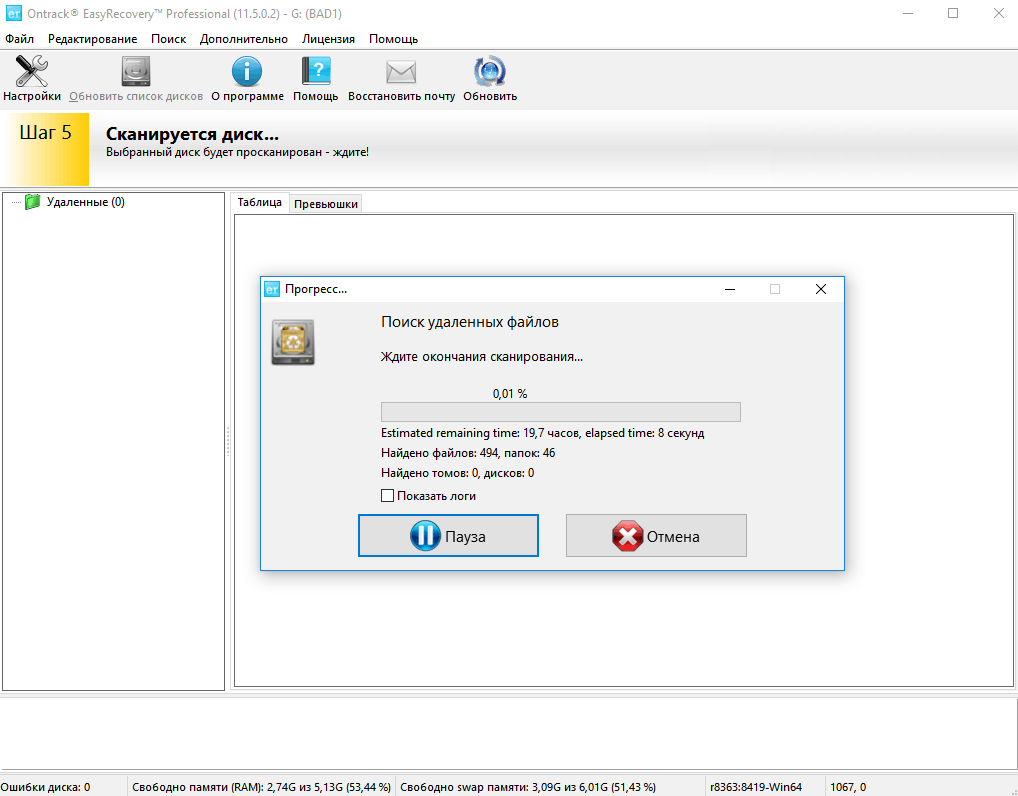The image size is (1018, 796).
Task: Open the Помощь help book icon
Action: click(316, 73)
